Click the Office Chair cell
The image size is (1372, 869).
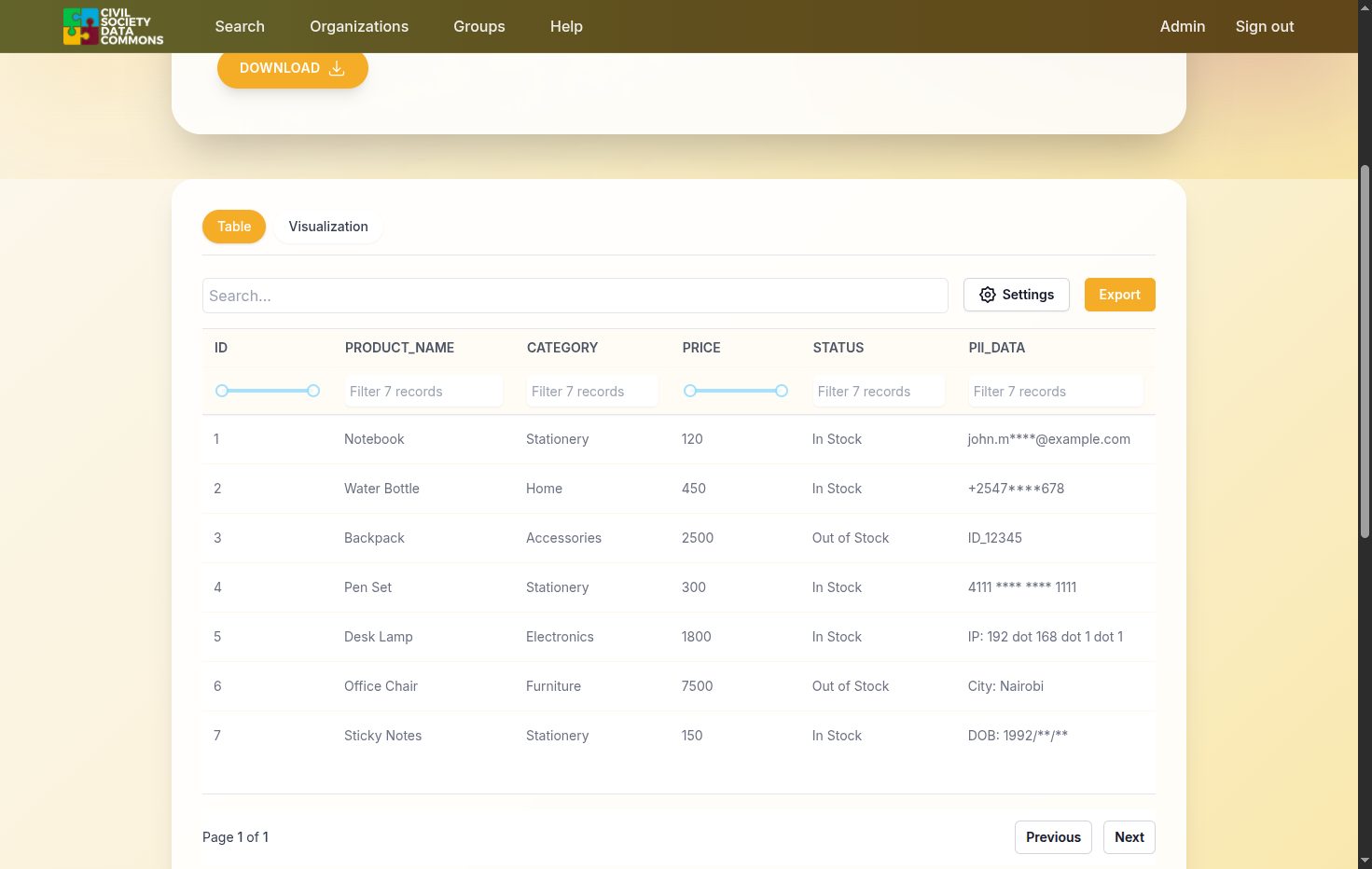click(x=381, y=686)
